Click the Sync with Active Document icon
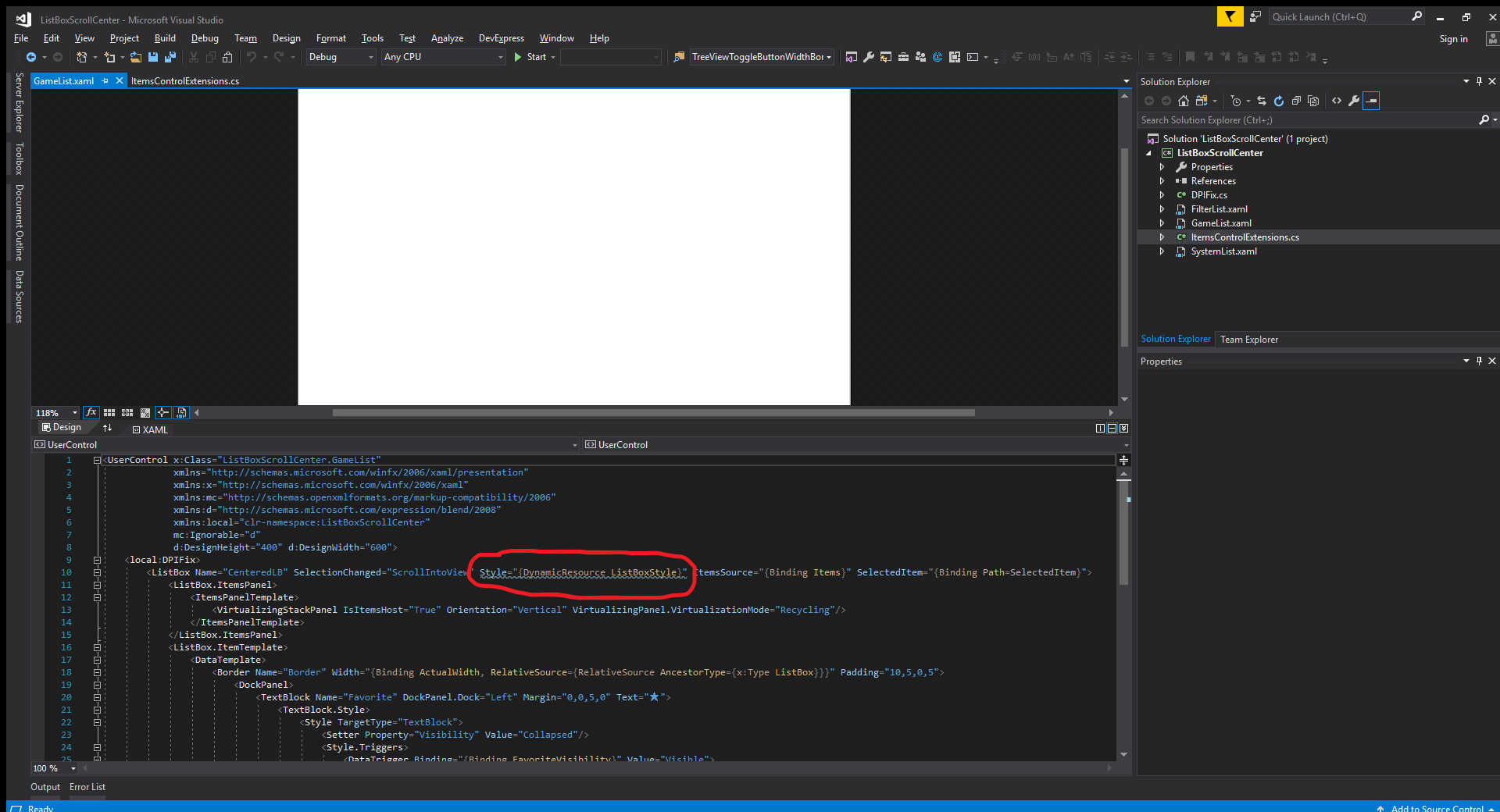The image size is (1500, 812). pos(1262,101)
